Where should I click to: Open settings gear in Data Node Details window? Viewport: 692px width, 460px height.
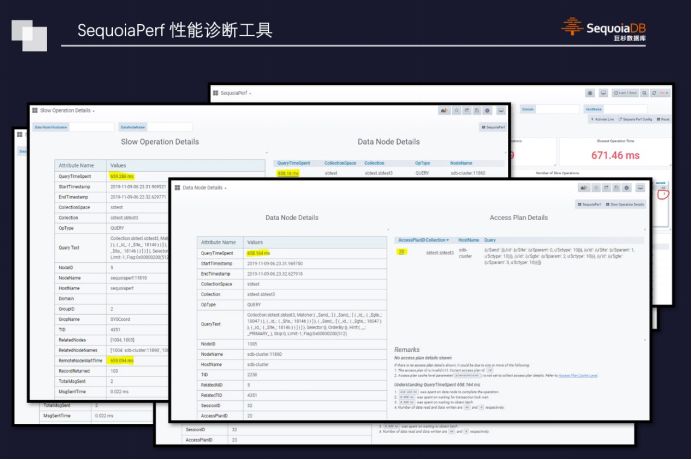(x=627, y=189)
